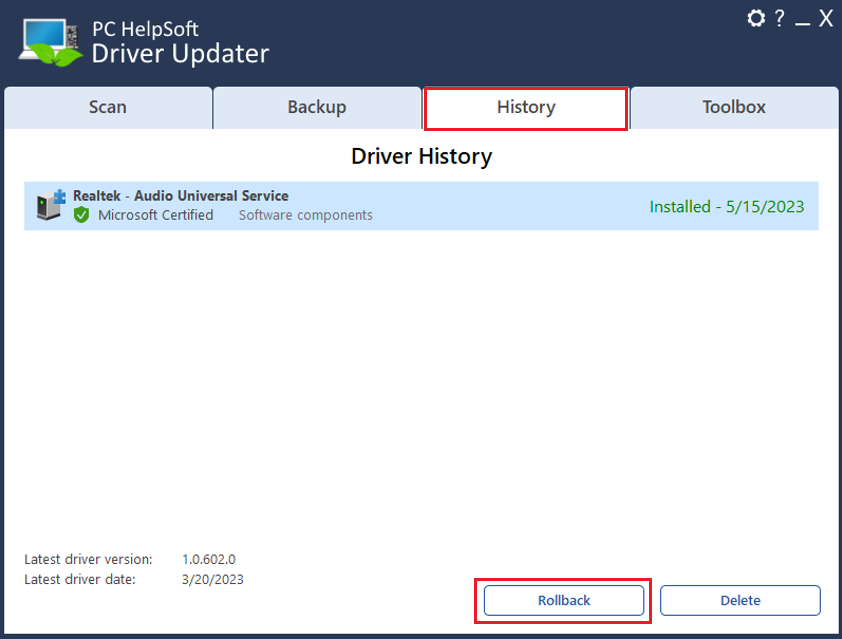Click the Driver History heading

tap(422, 156)
